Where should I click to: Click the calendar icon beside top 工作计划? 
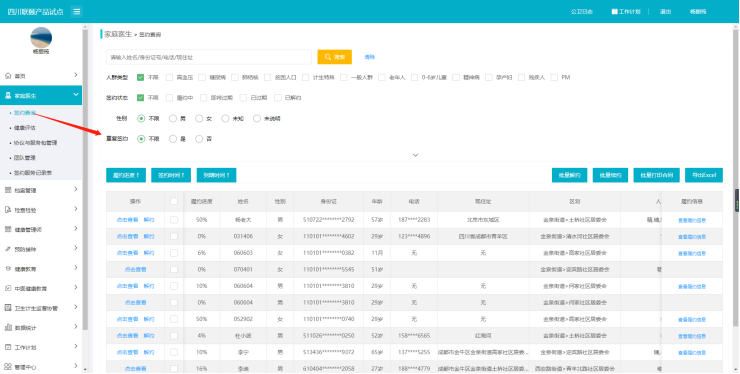[614, 11]
